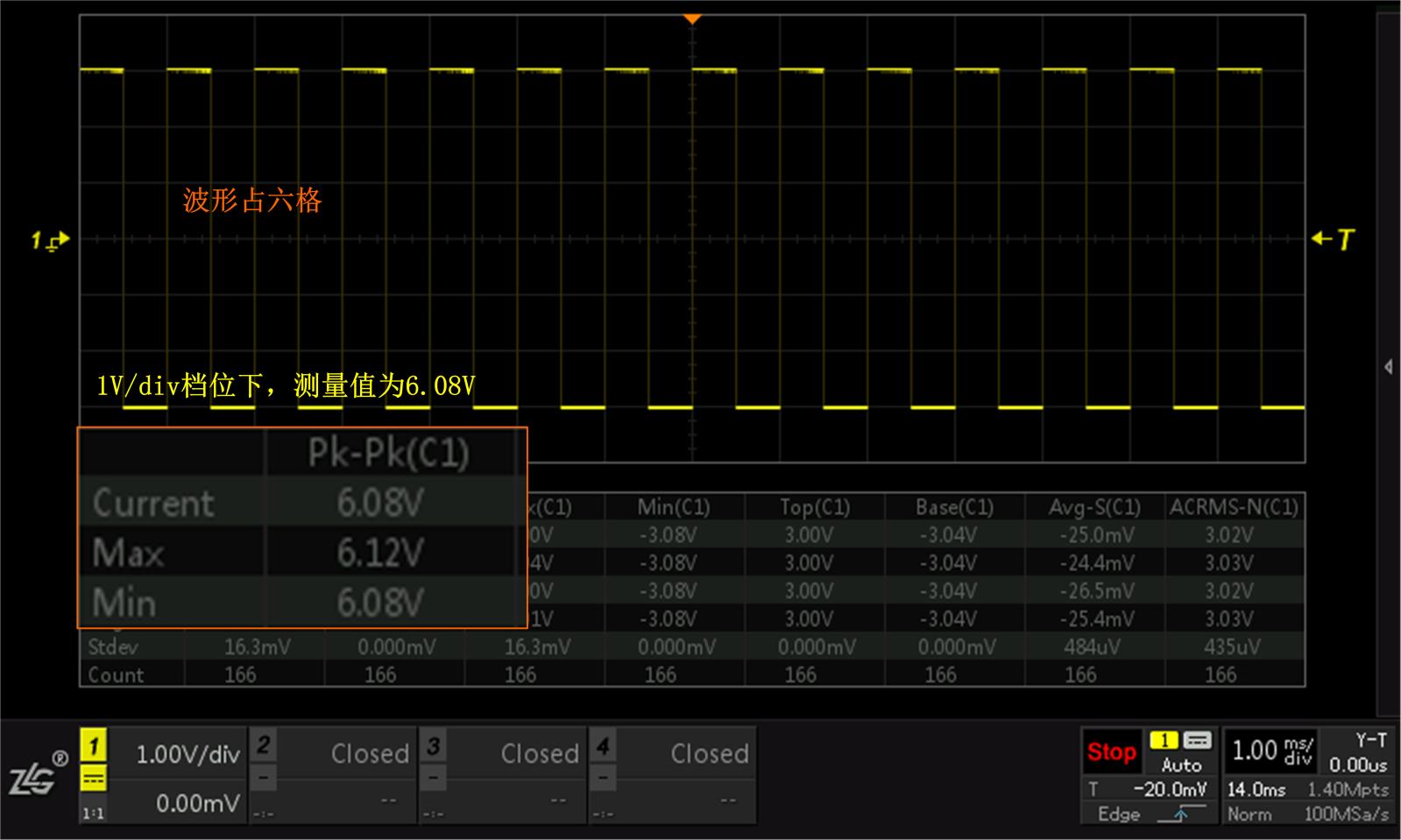Toggle the channel 1 DC coupling icon
This screenshot has width=1401, height=840.
click(x=93, y=779)
